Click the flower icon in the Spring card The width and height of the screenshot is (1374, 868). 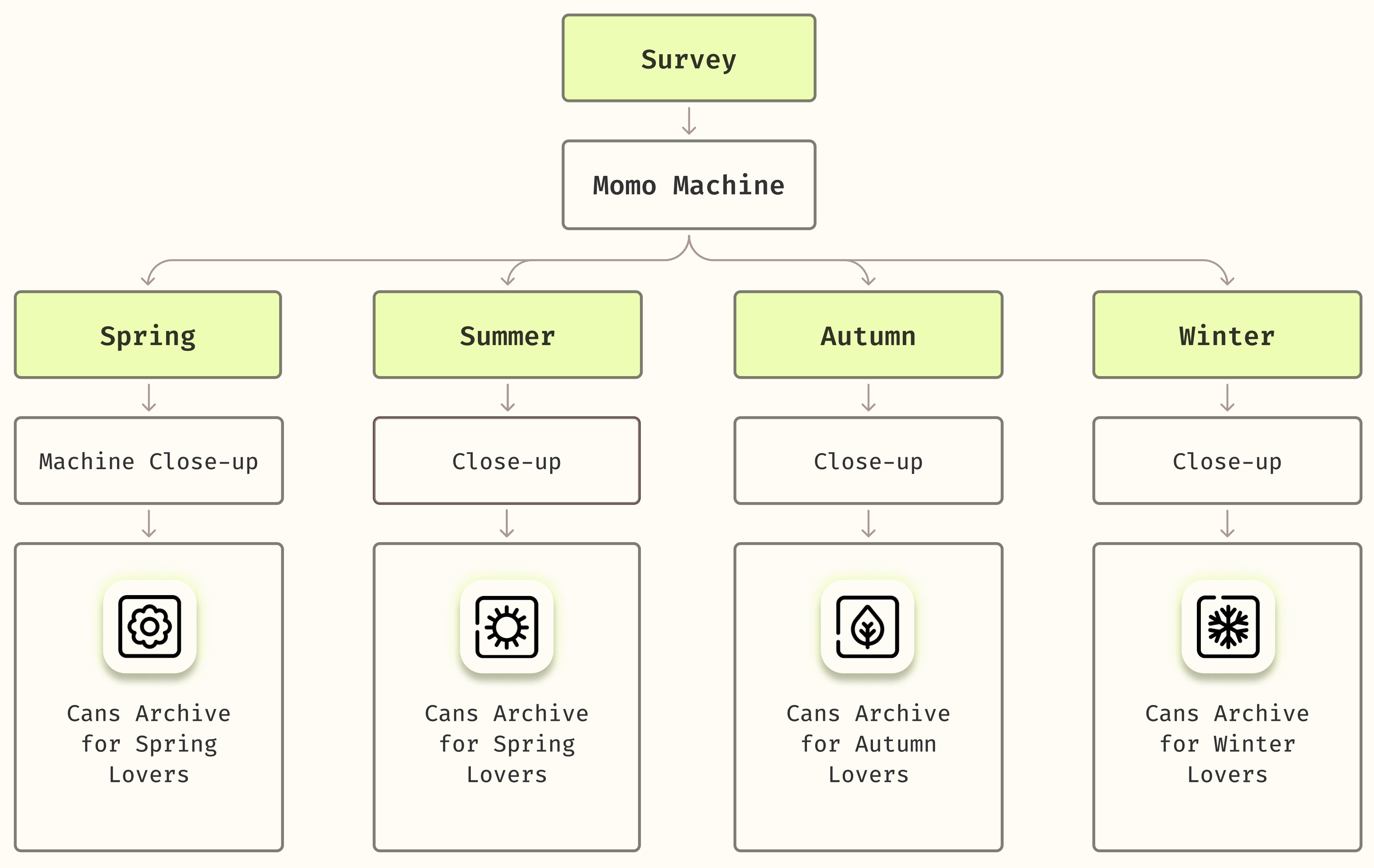click(150, 626)
